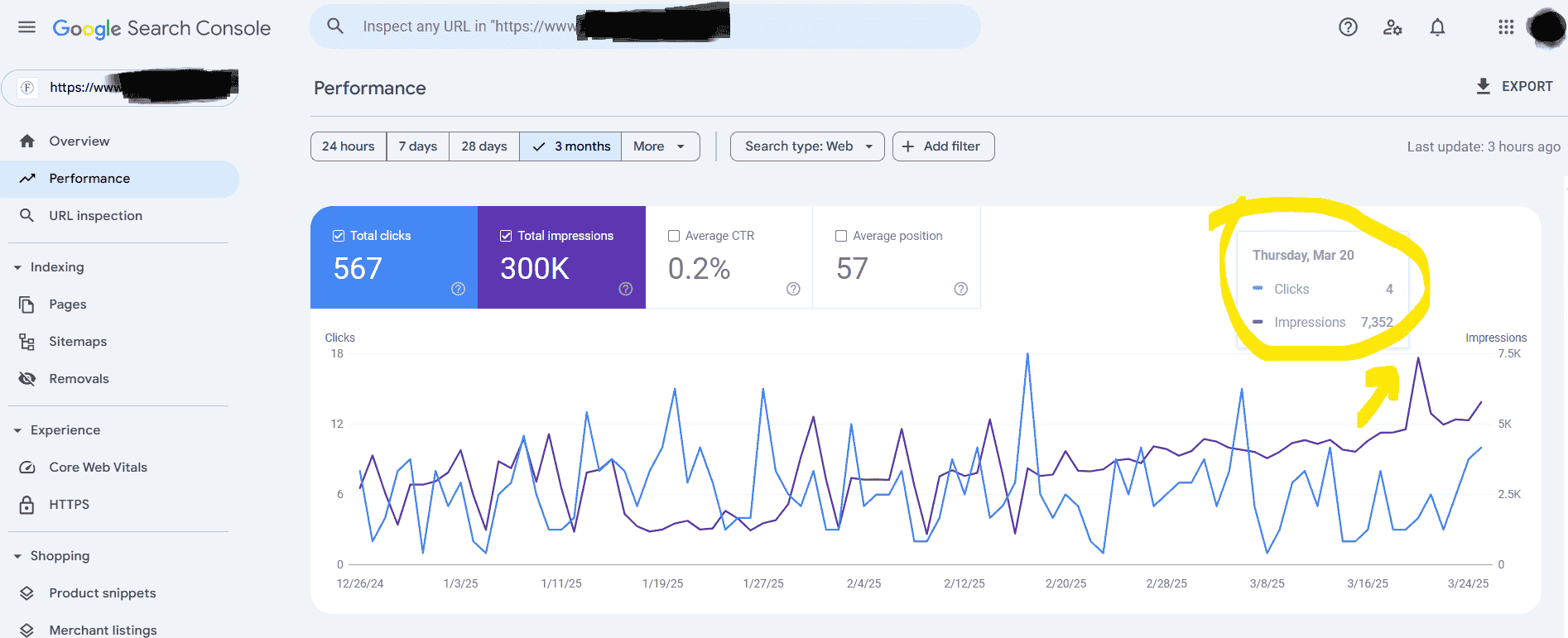1568x638 pixels.
Task: Click help icon on Average CTR card
Action: click(x=793, y=289)
